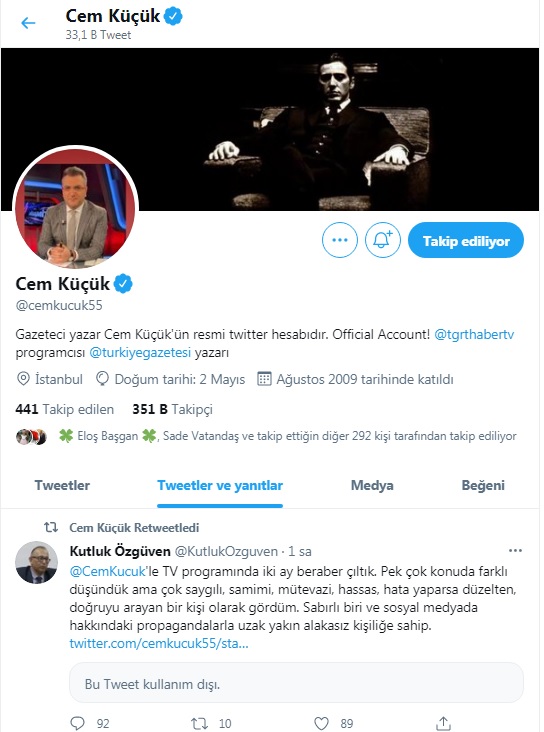The height and width of the screenshot is (732, 544).
Task: Open the twitter.com/cemkucuk55/sta... link
Action: click(x=159, y=643)
